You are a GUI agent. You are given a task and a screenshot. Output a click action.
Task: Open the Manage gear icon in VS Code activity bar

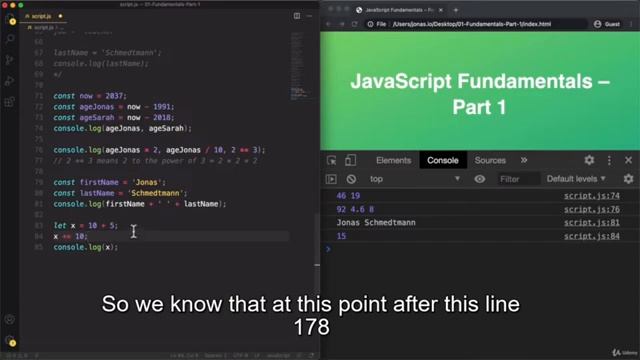[x=10, y=341]
